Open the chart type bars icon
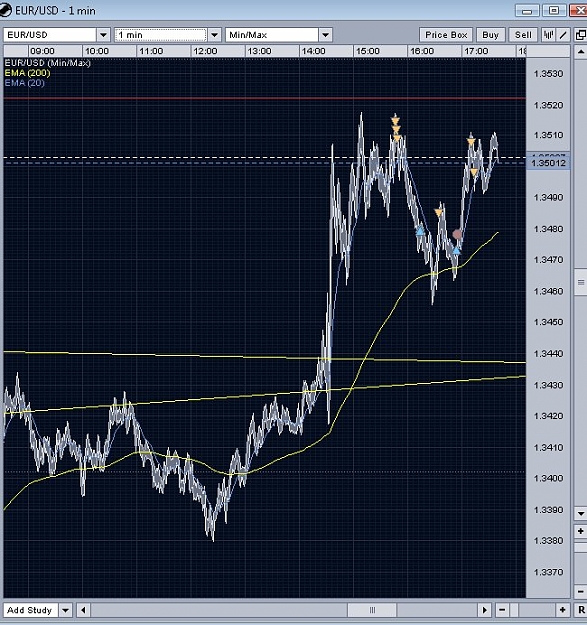This screenshot has height=625, width=587. (x=549, y=35)
